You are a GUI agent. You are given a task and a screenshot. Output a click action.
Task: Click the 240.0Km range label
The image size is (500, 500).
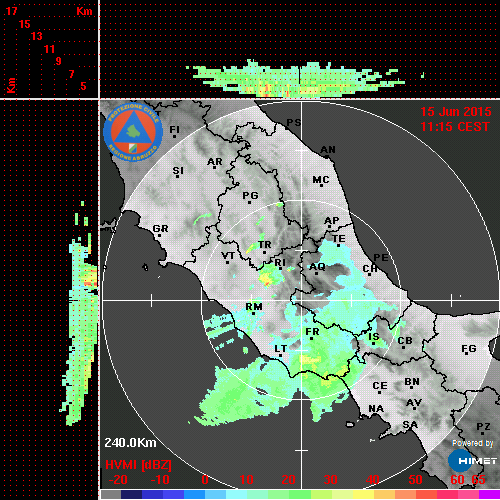130,443
